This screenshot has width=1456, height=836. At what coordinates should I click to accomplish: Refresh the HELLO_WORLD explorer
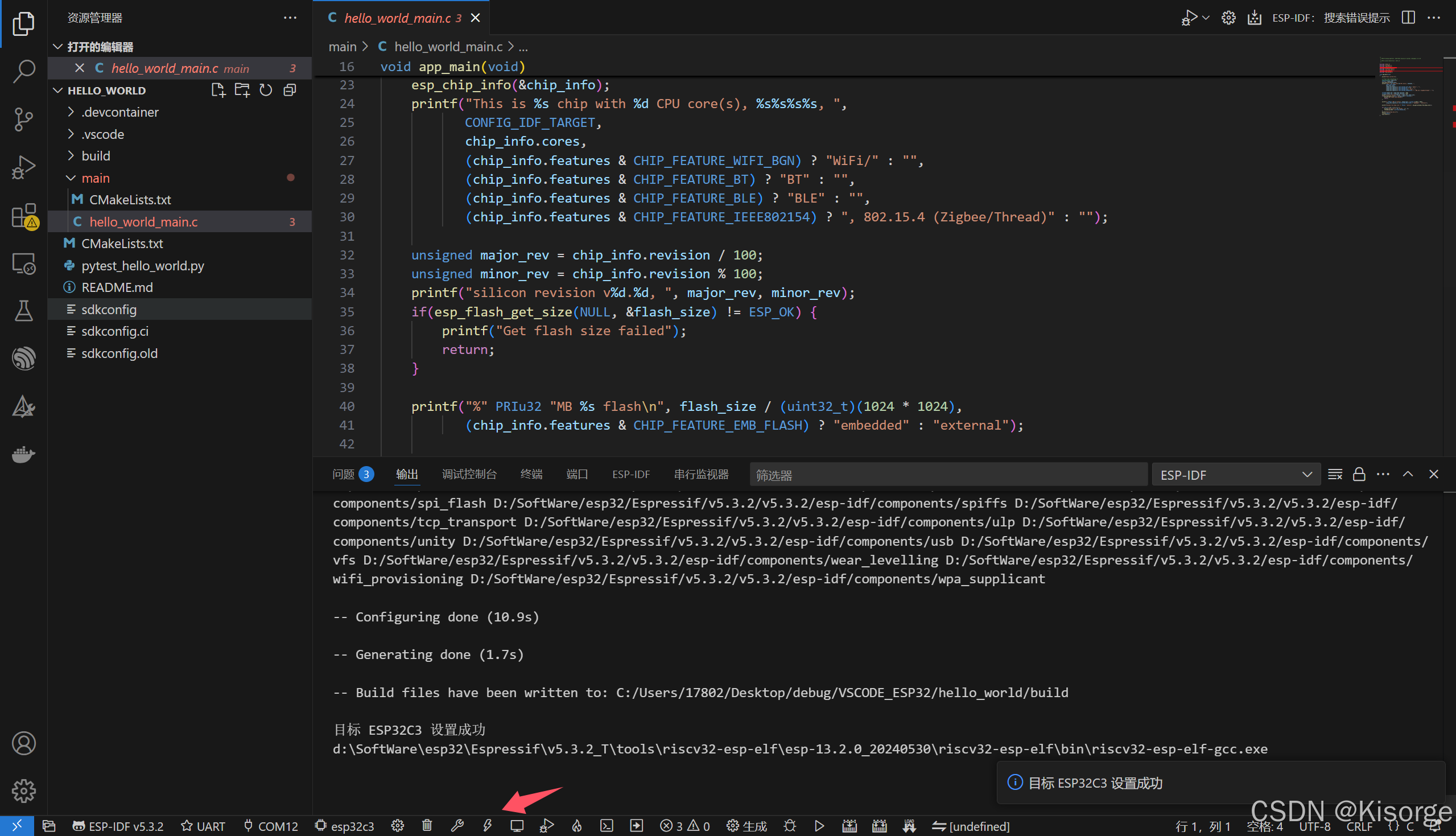(266, 90)
